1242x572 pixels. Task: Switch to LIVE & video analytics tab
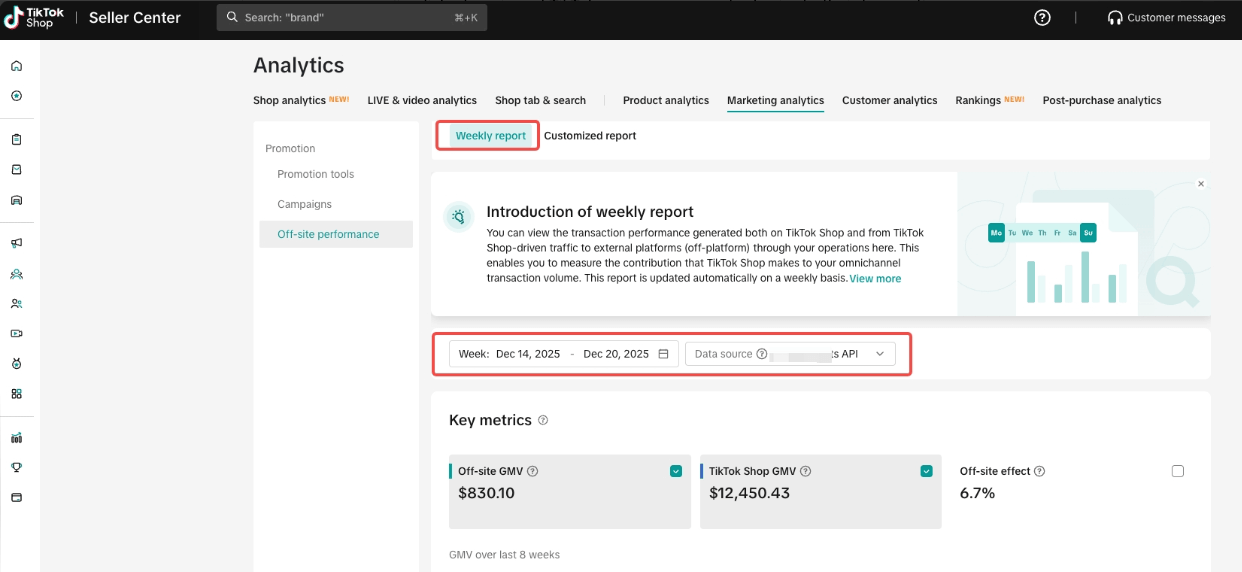point(422,100)
